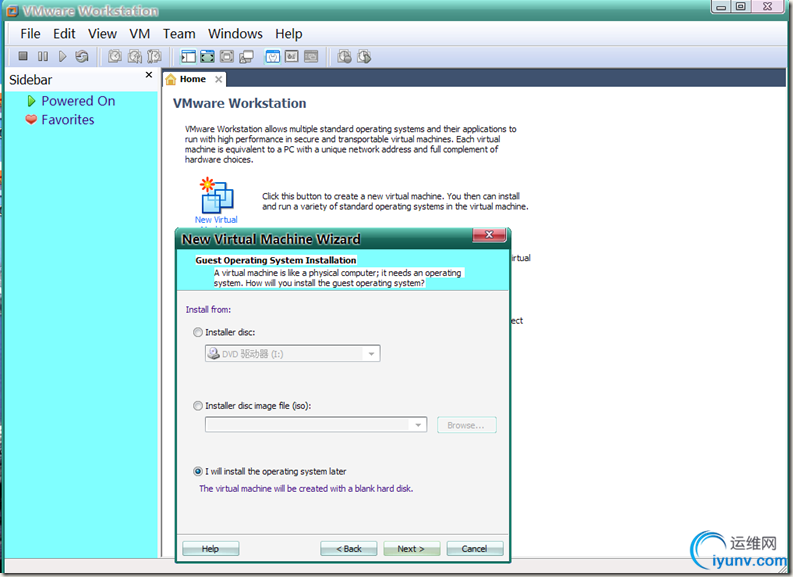Open the VM menu
Image resolution: width=793 pixels, height=577 pixels.
coord(140,34)
